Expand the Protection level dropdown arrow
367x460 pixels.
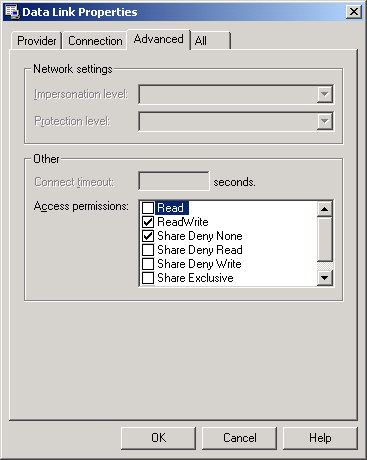(x=324, y=121)
